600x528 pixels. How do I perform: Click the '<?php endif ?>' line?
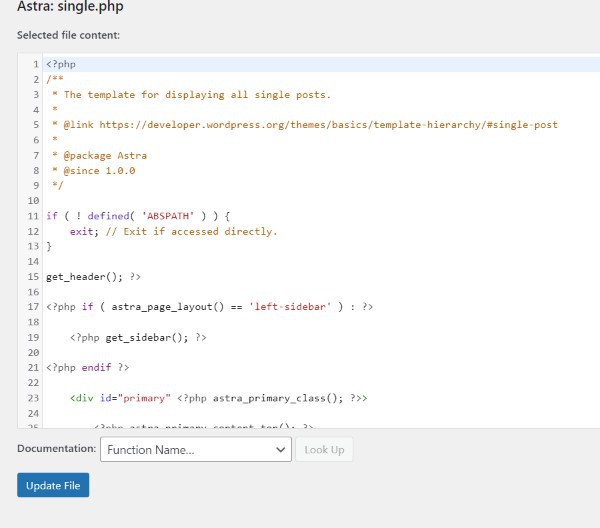[x=88, y=368]
